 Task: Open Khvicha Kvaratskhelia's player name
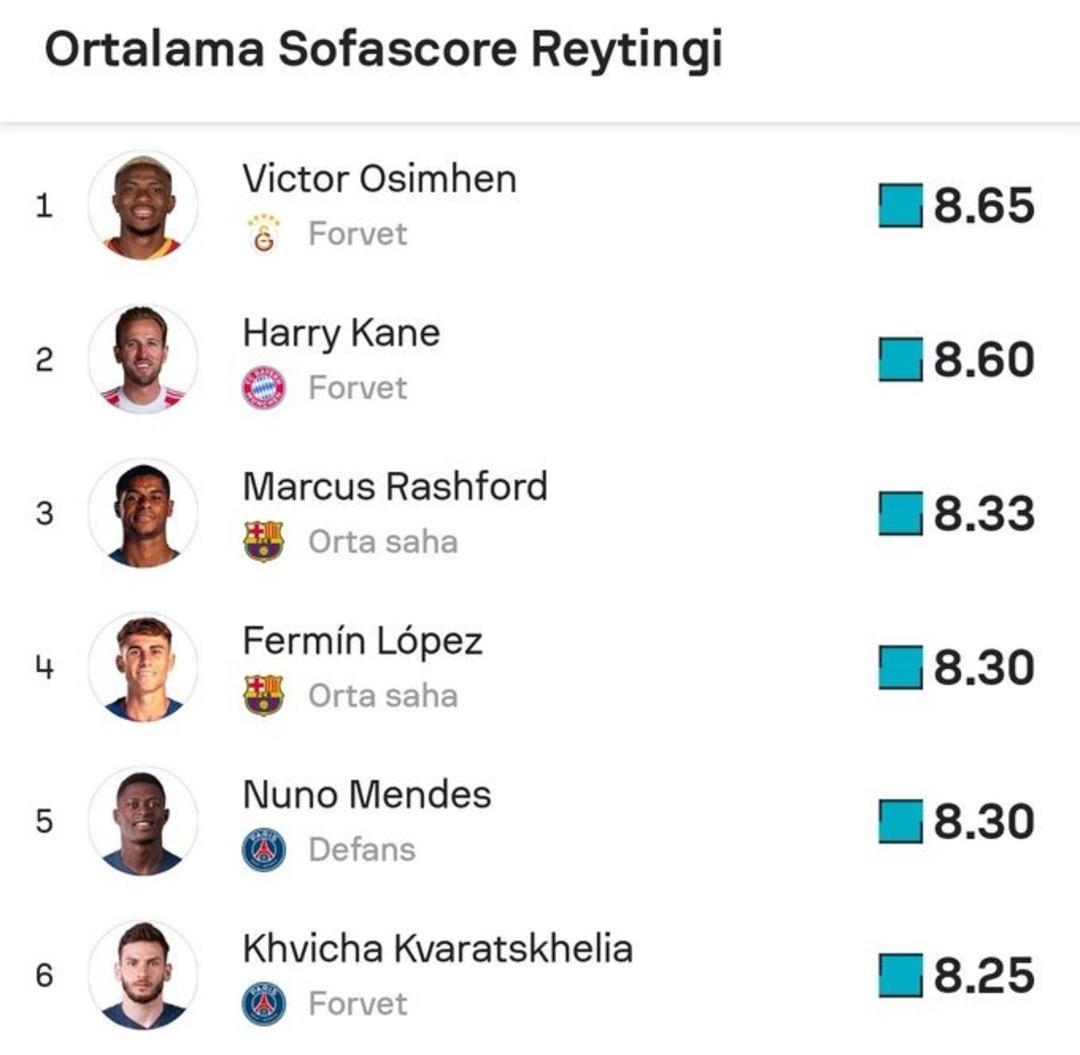pyautogui.click(x=437, y=949)
